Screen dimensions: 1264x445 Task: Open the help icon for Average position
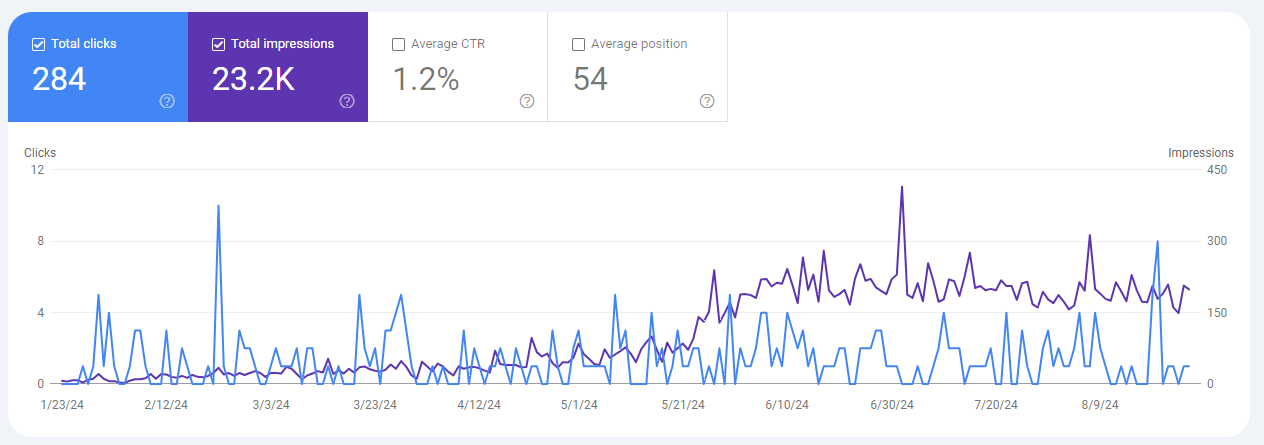click(x=707, y=101)
